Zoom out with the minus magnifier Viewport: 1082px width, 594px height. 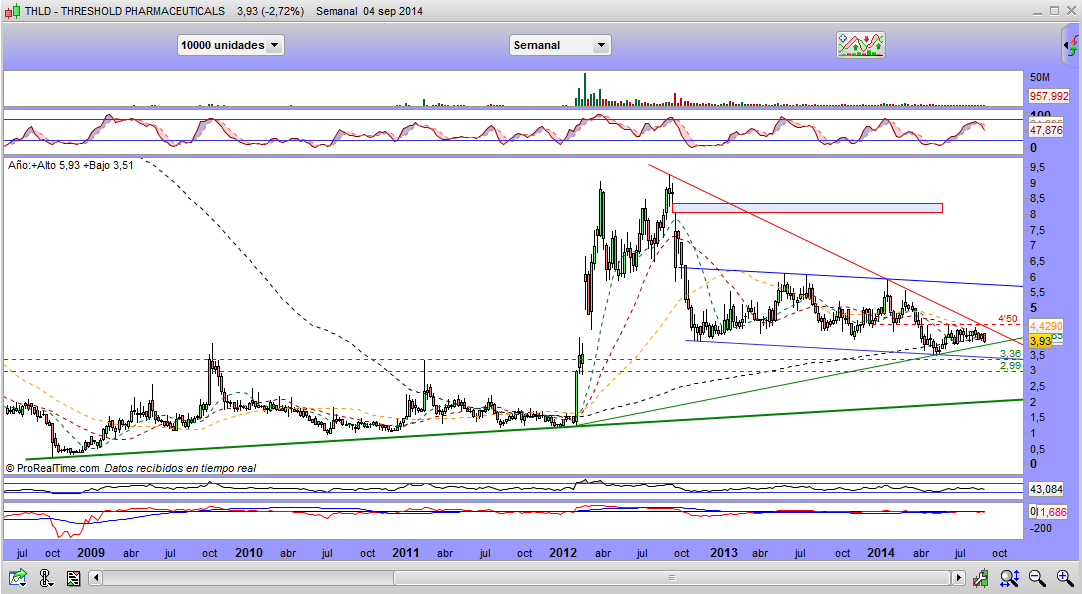tap(1036, 577)
